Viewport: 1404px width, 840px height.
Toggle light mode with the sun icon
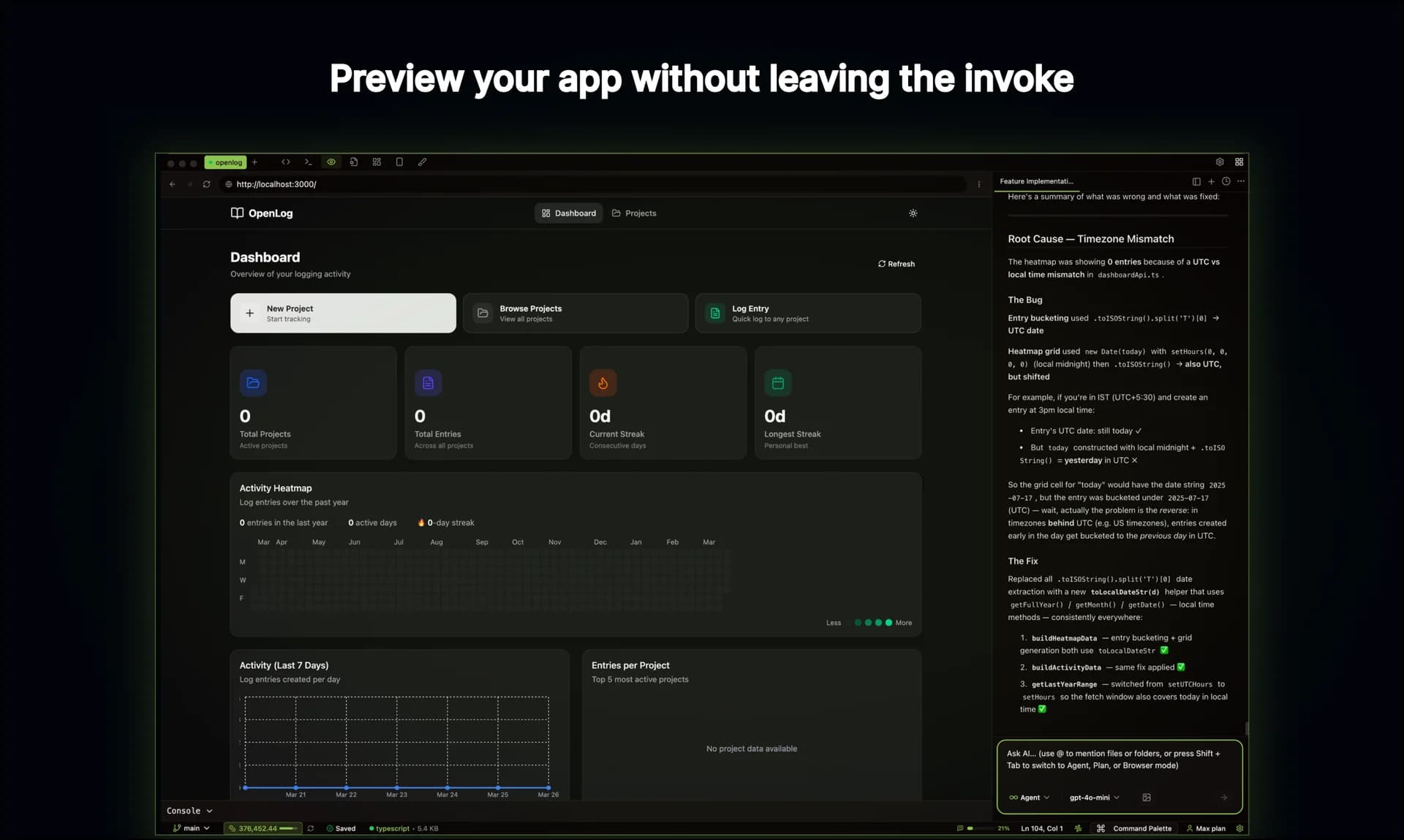913,213
